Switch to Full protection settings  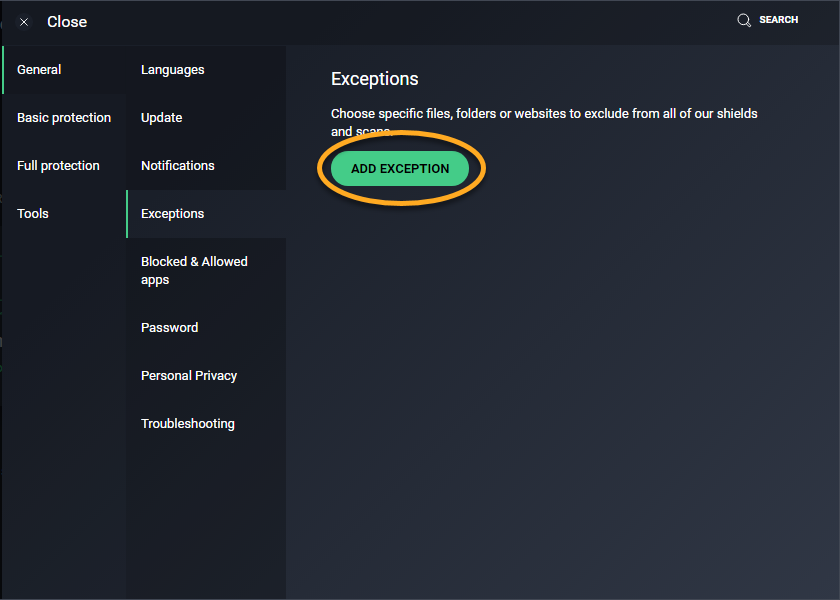point(58,166)
